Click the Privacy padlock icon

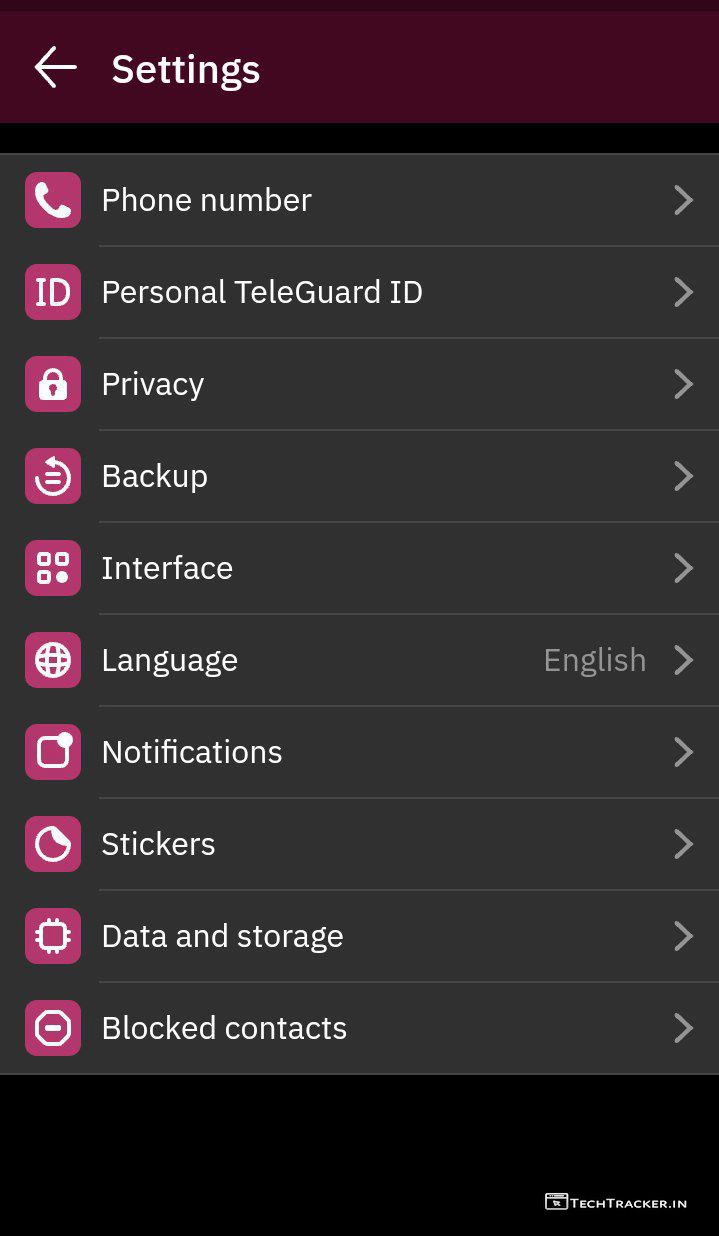coord(53,384)
